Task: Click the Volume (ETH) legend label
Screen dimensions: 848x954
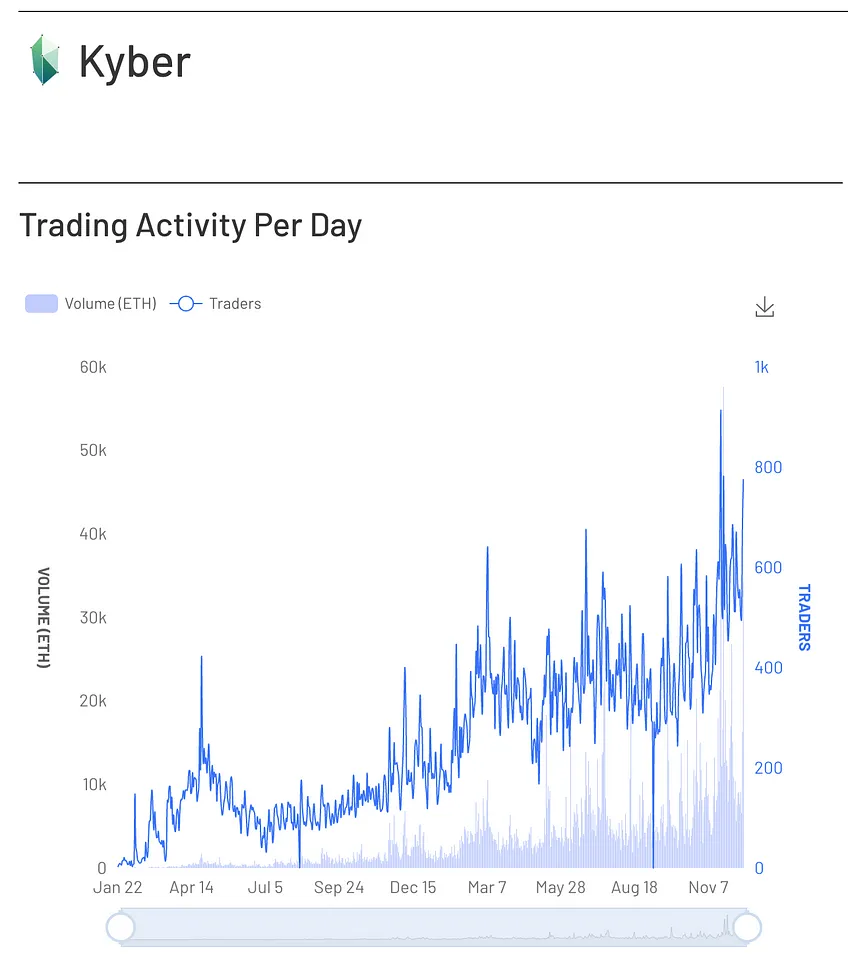Action: click(x=111, y=304)
